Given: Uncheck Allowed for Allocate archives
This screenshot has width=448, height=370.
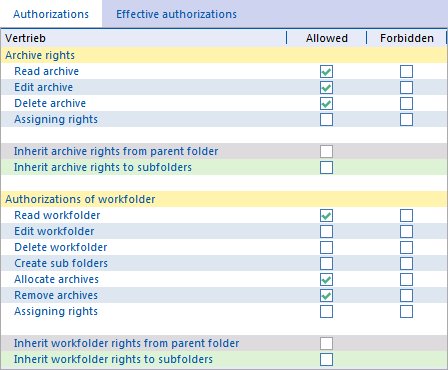Looking at the screenshot, I should (x=326, y=279).
